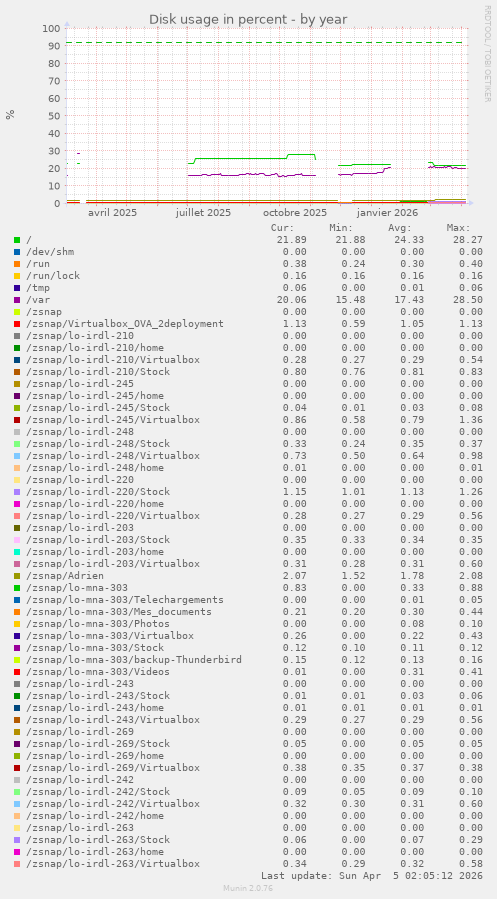
Task: Click the 'janvier 2026' x-axis label
Action: point(390,213)
